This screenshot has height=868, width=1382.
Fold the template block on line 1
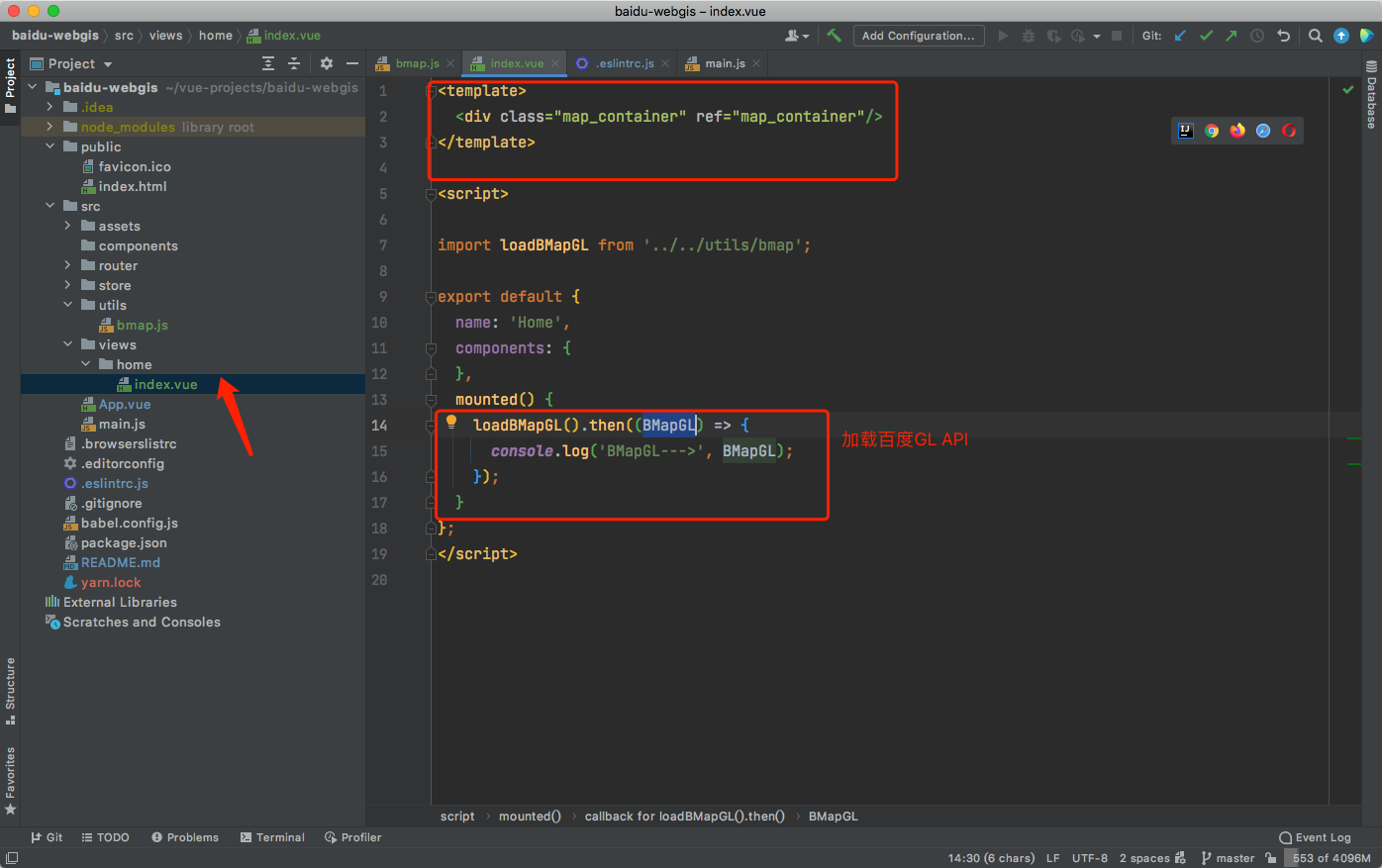432,91
